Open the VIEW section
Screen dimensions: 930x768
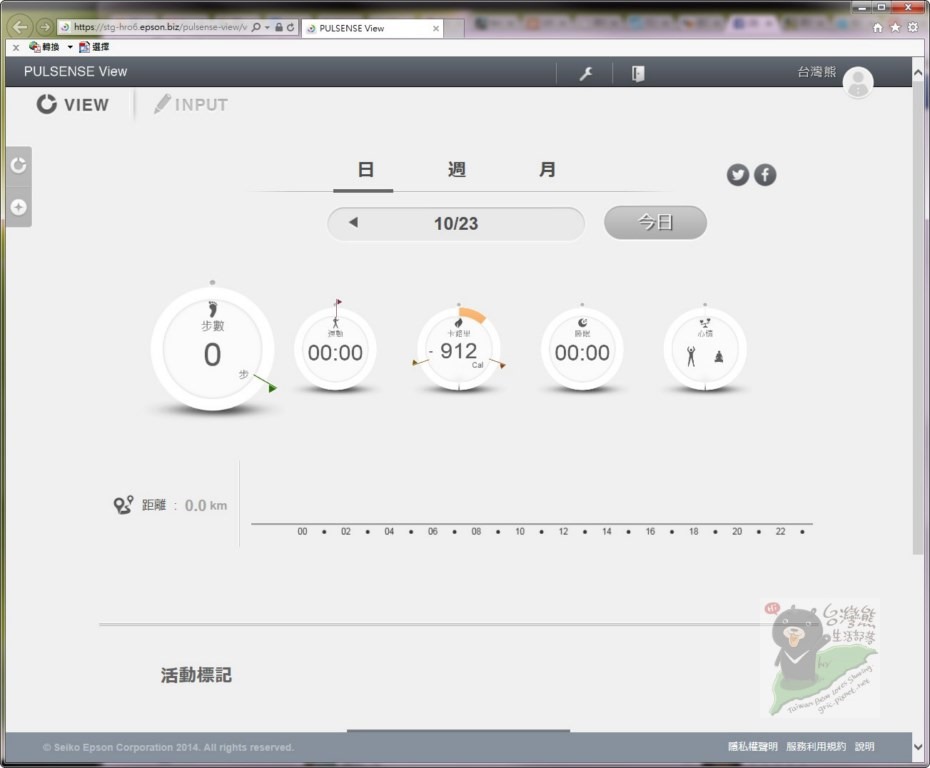point(72,104)
